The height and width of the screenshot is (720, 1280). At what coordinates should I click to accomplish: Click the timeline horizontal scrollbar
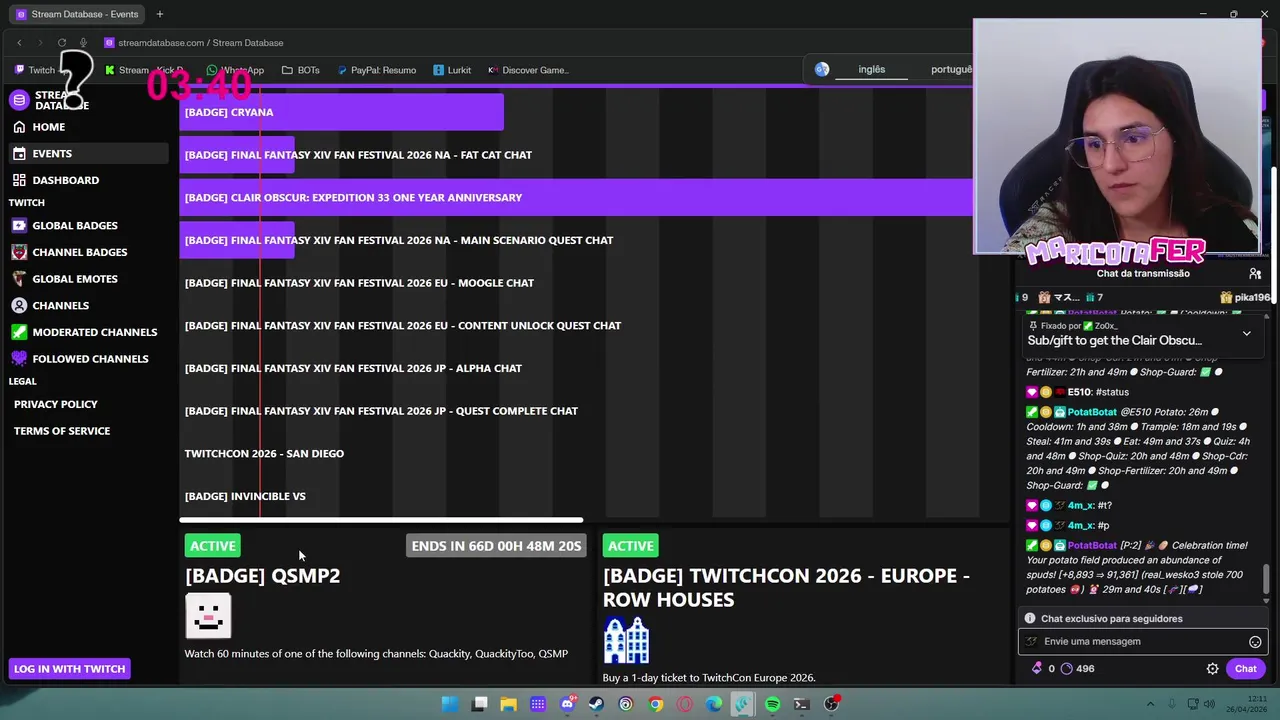tap(381, 520)
